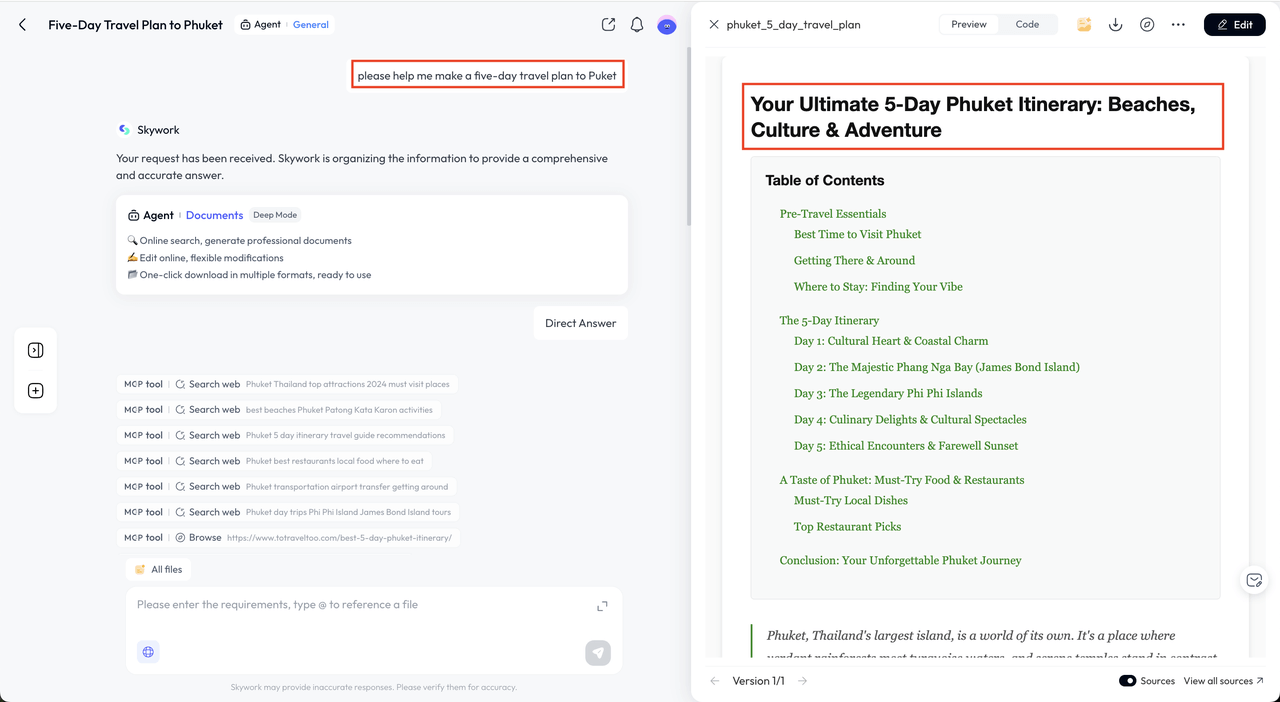Open the notifications bell
The width and height of the screenshot is (1280, 702).
pos(637,25)
